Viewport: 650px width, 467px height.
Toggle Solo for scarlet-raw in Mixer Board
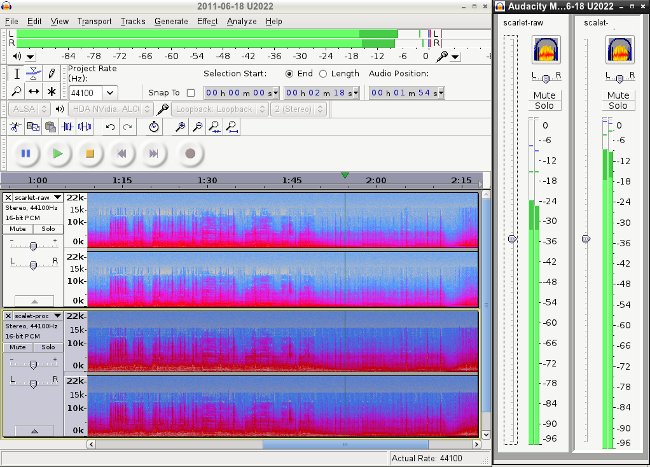pos(544,106)
